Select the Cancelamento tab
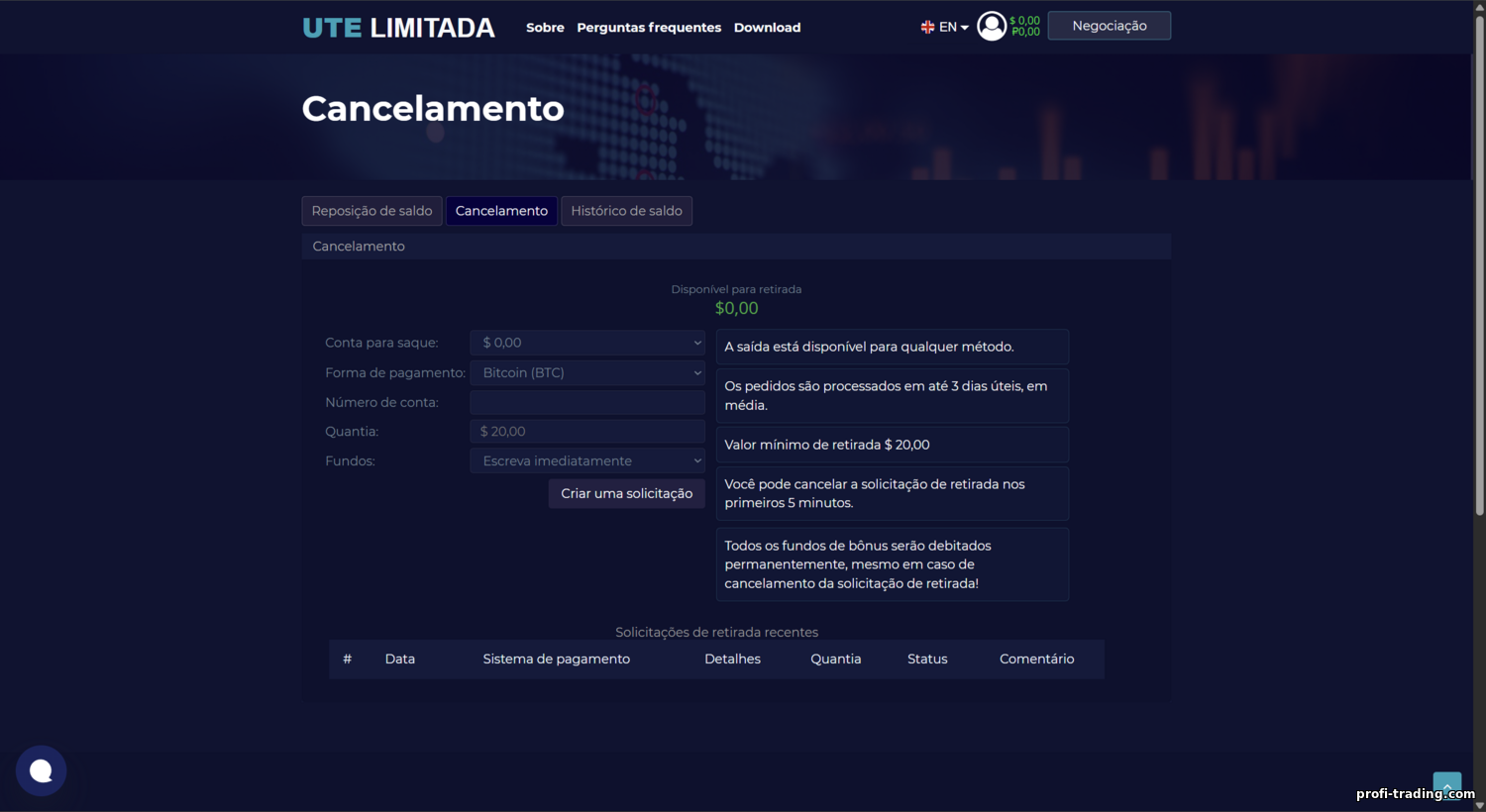Image resolution: width=1486 pixels, height=812 pixels. coord(501,211)
